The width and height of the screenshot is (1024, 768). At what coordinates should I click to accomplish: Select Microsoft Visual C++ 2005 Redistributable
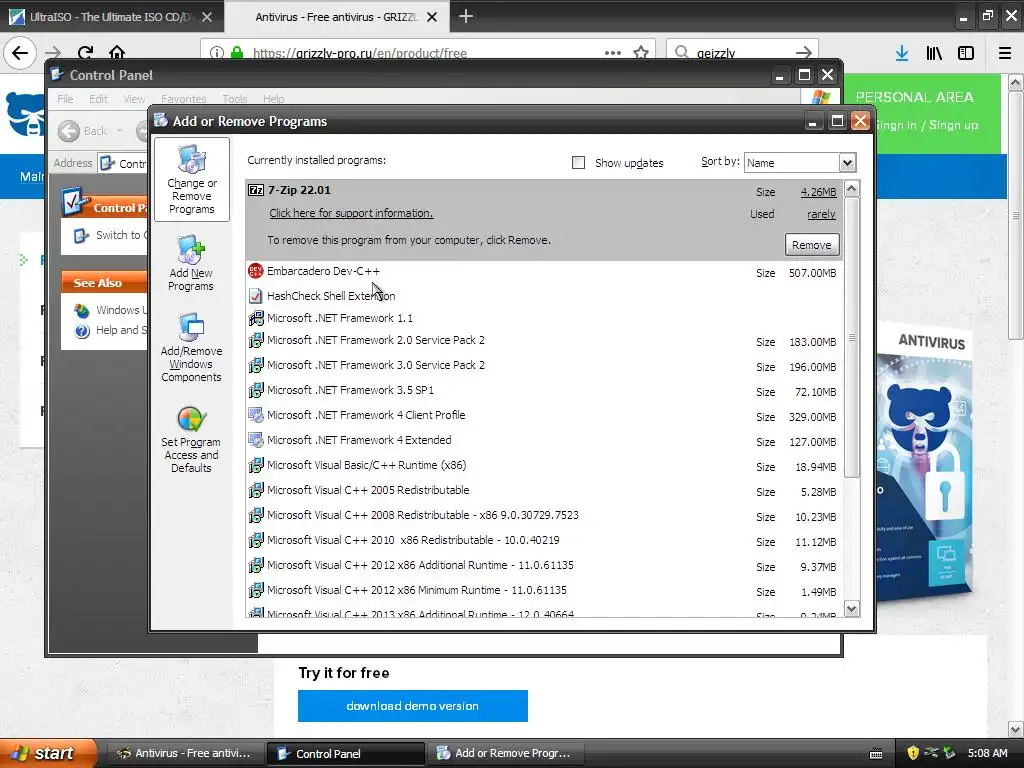(x=544, y=490)
